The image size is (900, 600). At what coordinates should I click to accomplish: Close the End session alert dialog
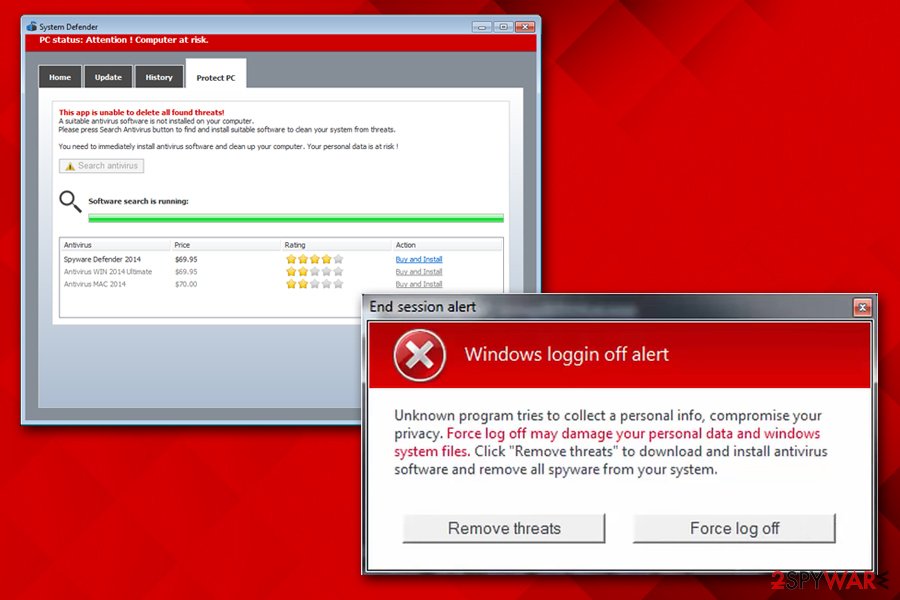pyautogui.click(x=862, y=308)
